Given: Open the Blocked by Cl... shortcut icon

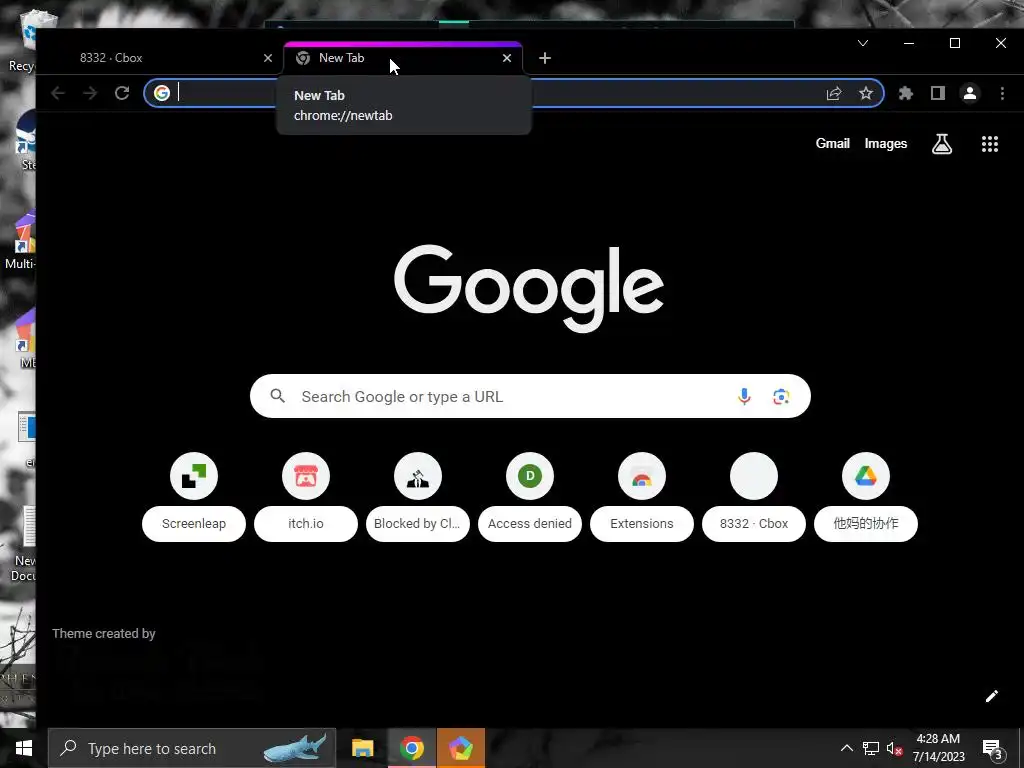Looking at the screenshot, I should pos(418,476).
